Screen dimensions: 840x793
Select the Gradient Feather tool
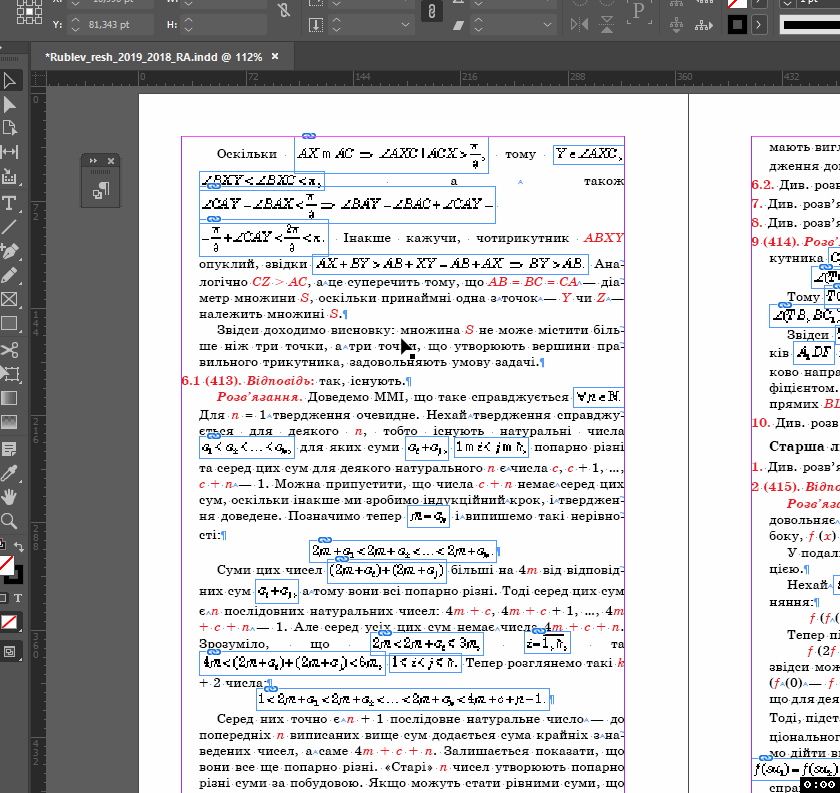(x=10, y=422)
